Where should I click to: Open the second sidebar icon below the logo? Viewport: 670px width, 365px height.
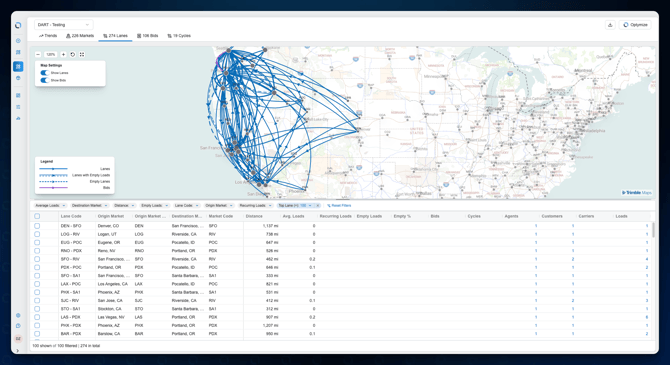click(x=18, y=52)
